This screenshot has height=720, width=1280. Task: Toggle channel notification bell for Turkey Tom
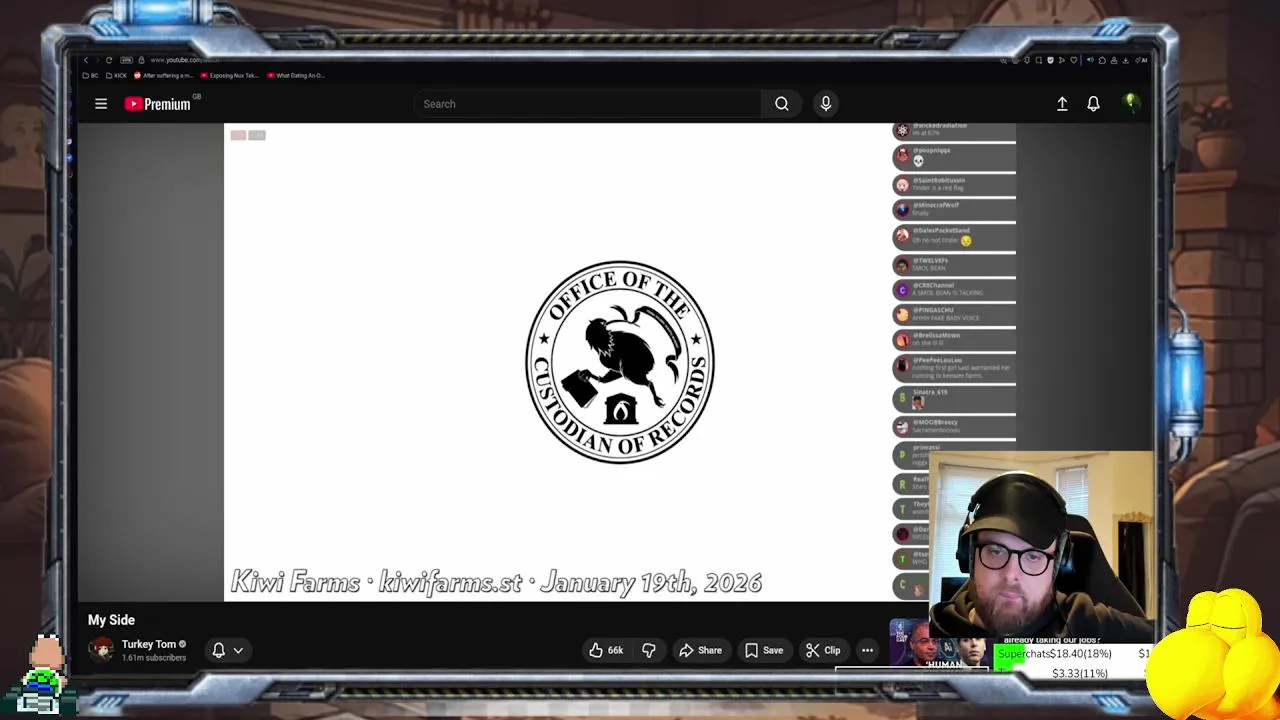click(219, 650)
